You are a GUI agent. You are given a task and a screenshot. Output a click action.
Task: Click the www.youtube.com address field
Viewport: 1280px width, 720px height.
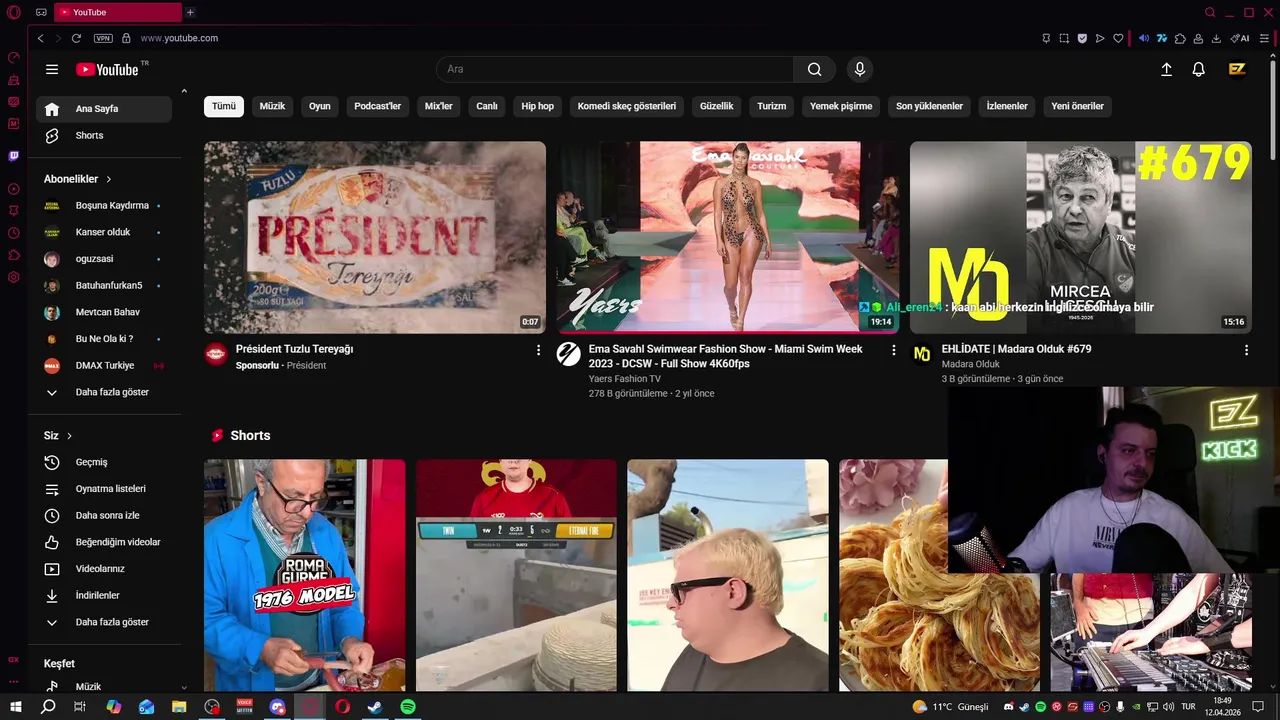179,38
